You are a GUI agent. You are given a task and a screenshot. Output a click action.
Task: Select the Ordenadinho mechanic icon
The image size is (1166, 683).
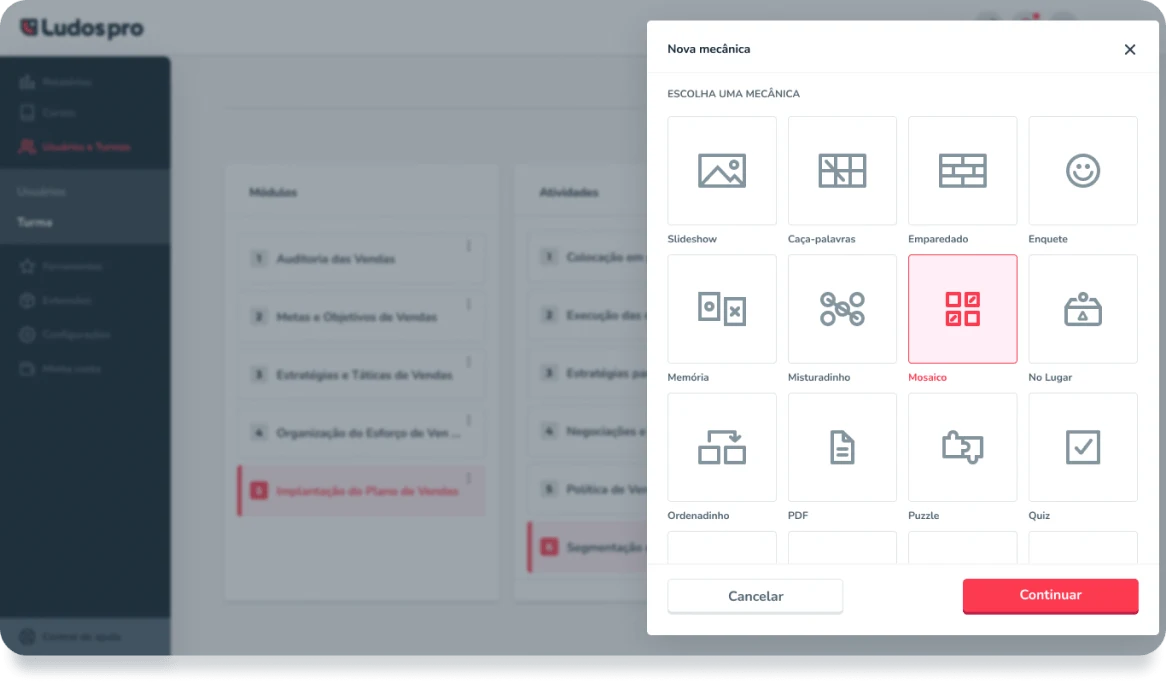tap(722, 447)
